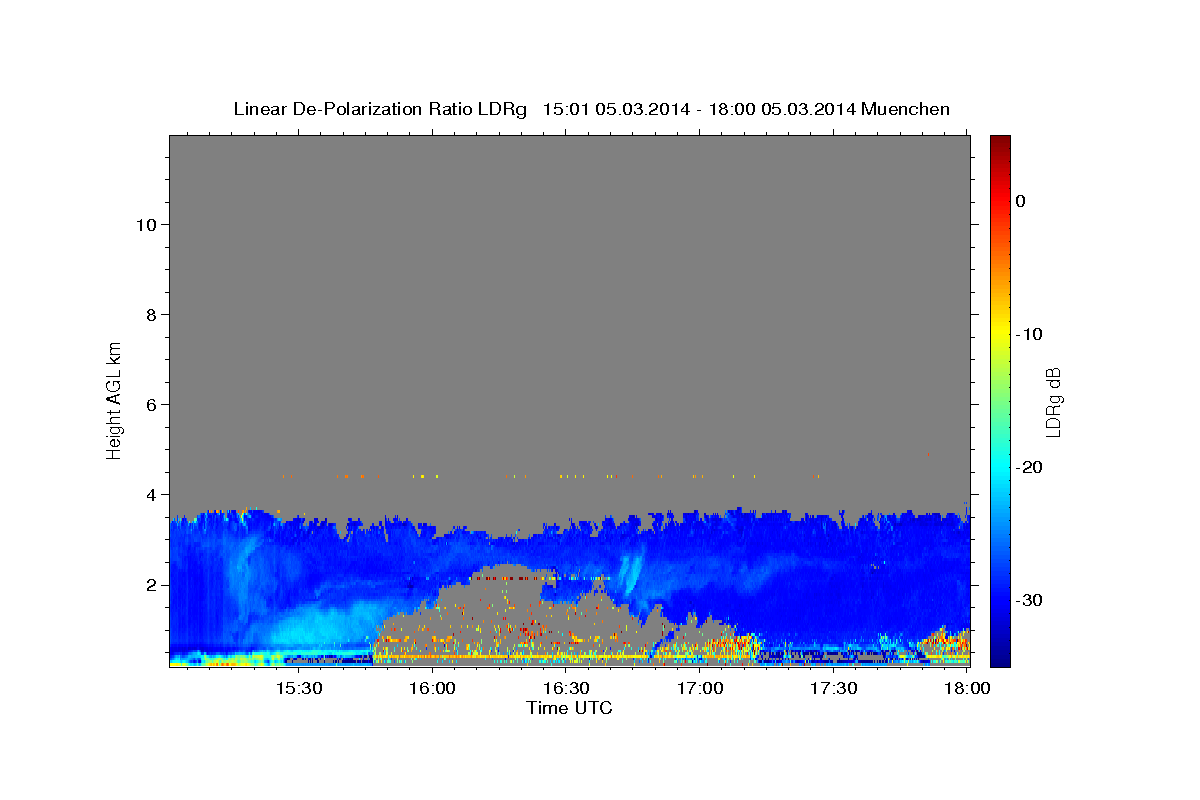
Task: Click the colorbar value -30
Action: coord(1029,600)
